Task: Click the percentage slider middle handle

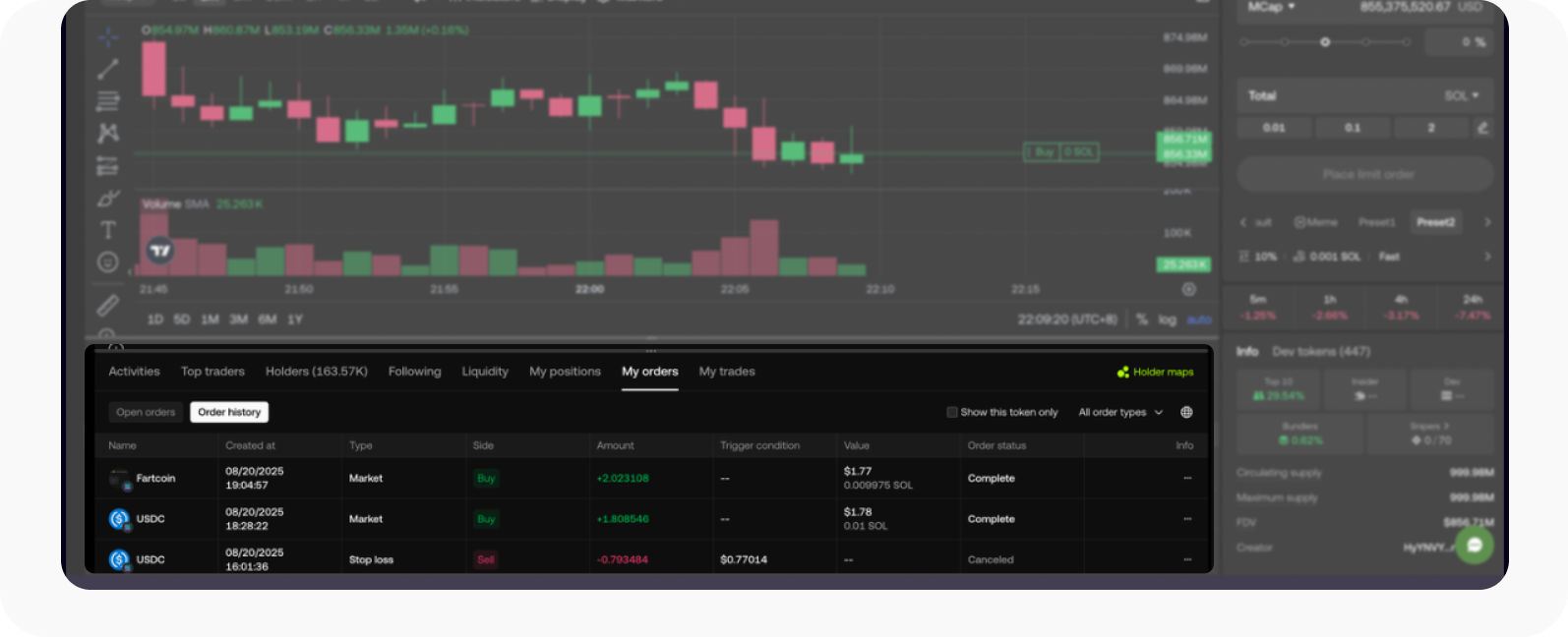Action: click(1325, 41)
